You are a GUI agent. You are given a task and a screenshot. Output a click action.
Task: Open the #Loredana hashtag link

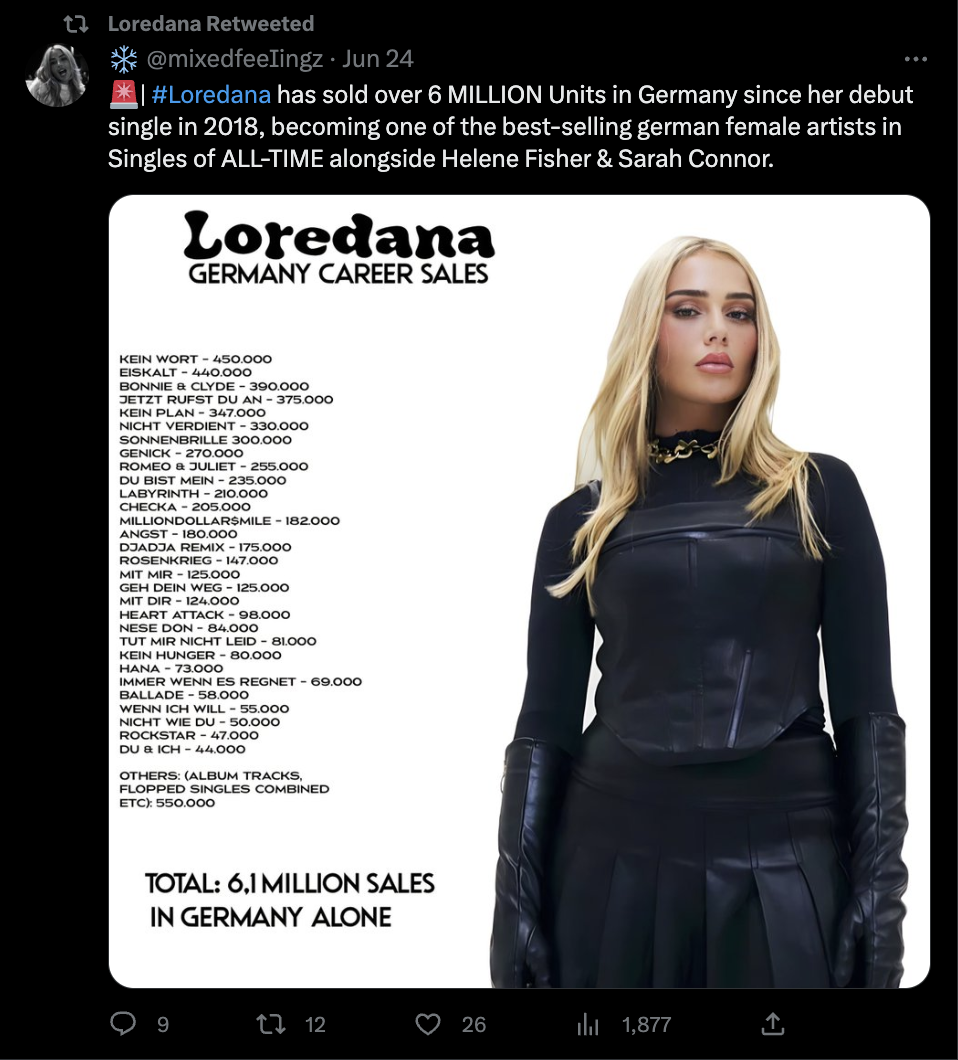click(x=211, y=95)
